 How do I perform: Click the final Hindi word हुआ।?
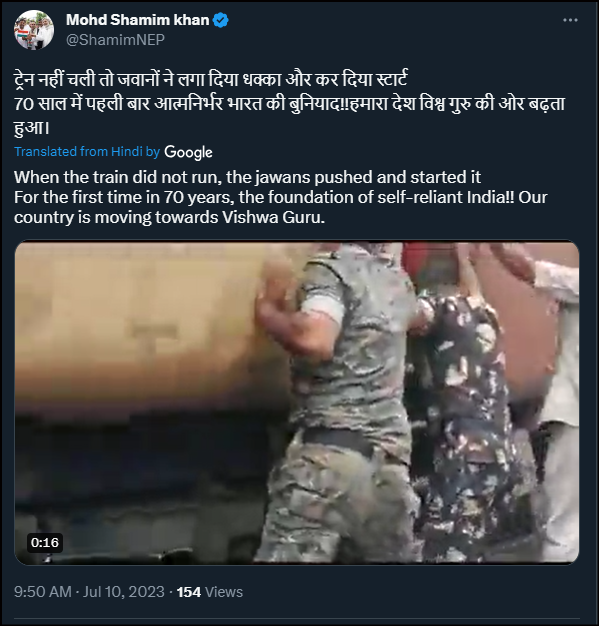click(x=32, y=128)
